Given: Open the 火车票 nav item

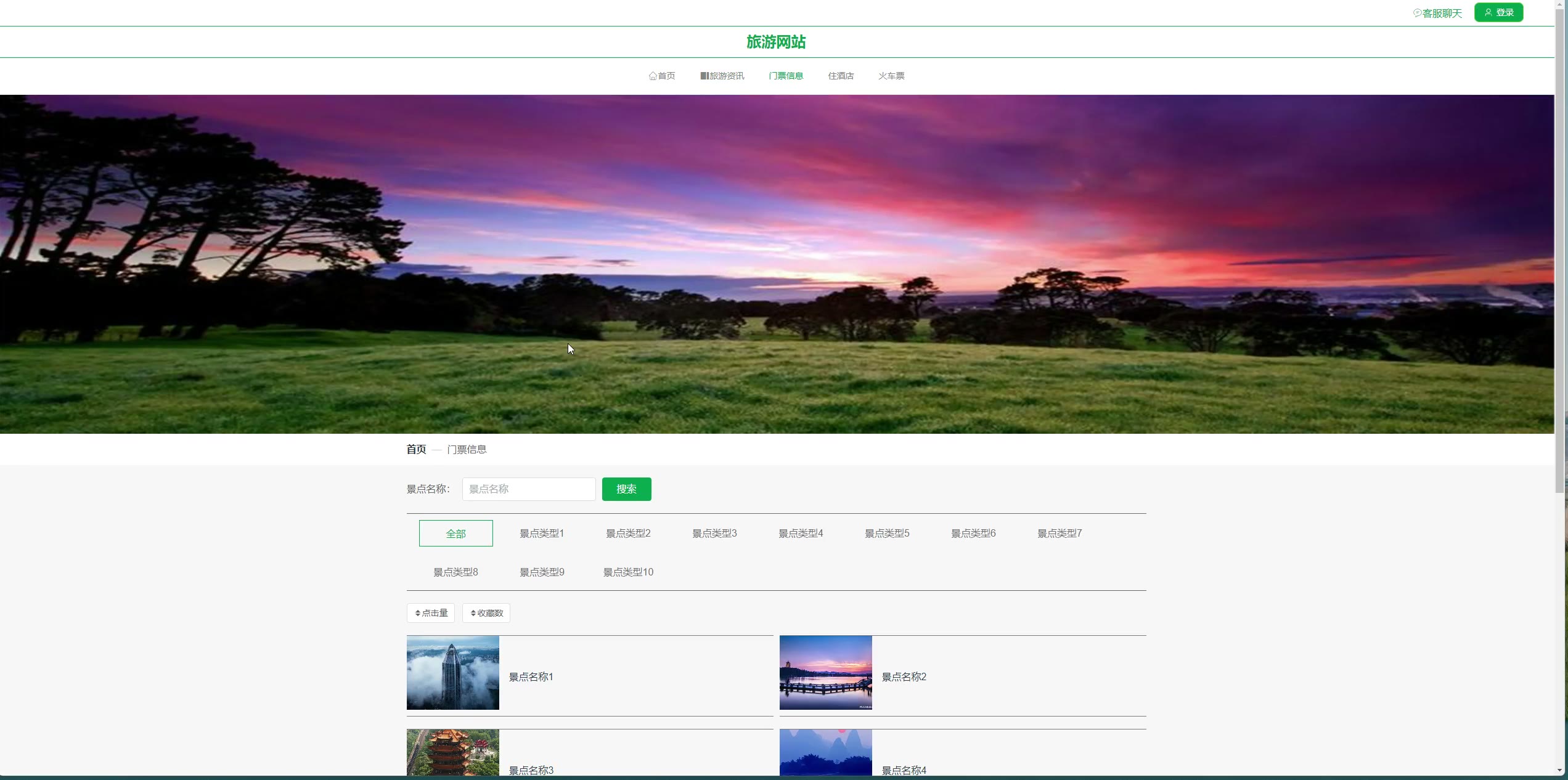Looking at the screenshot, I should point(891,76).
